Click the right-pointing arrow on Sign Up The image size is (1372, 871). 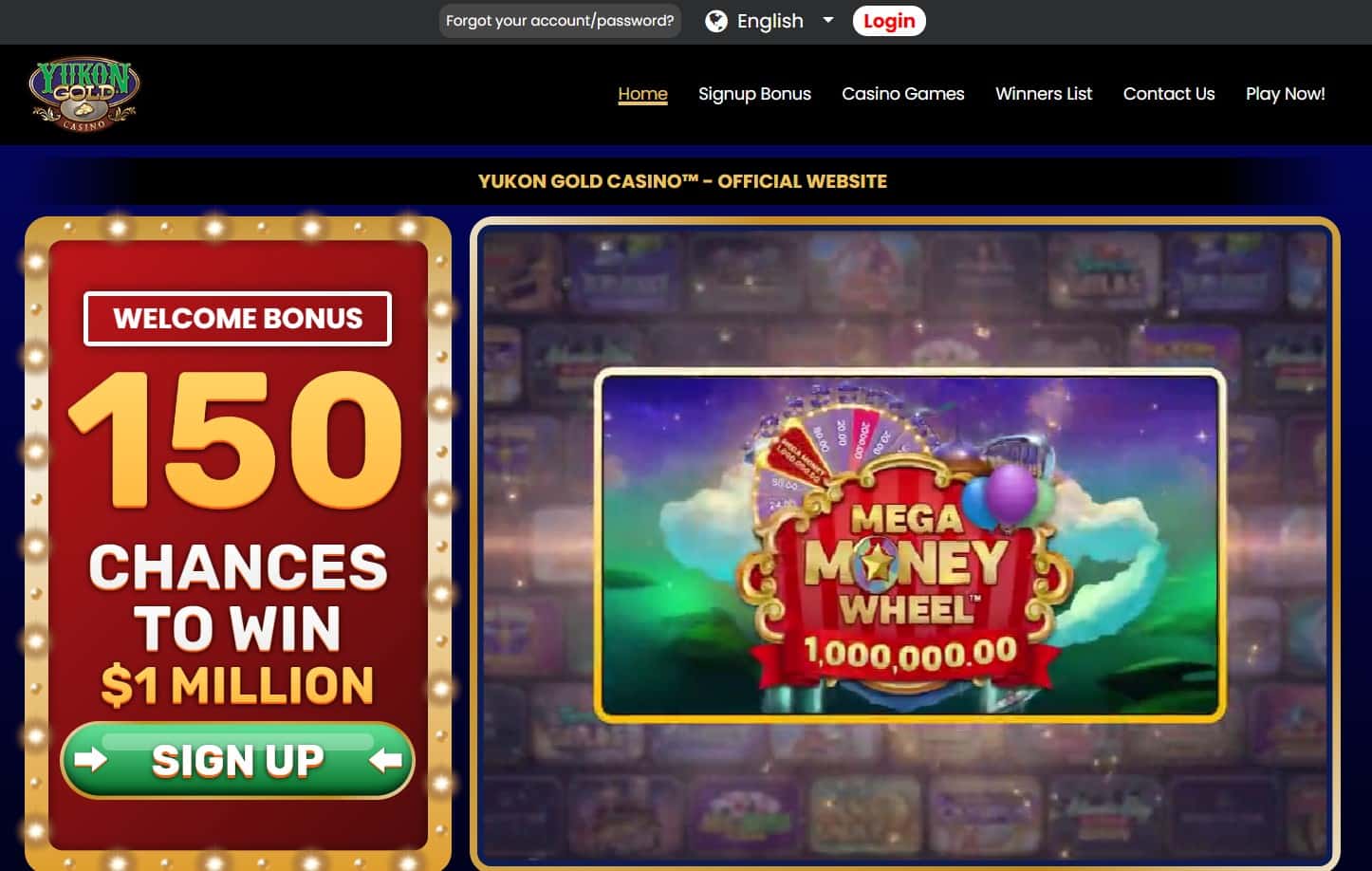click(x=90, y=760)
